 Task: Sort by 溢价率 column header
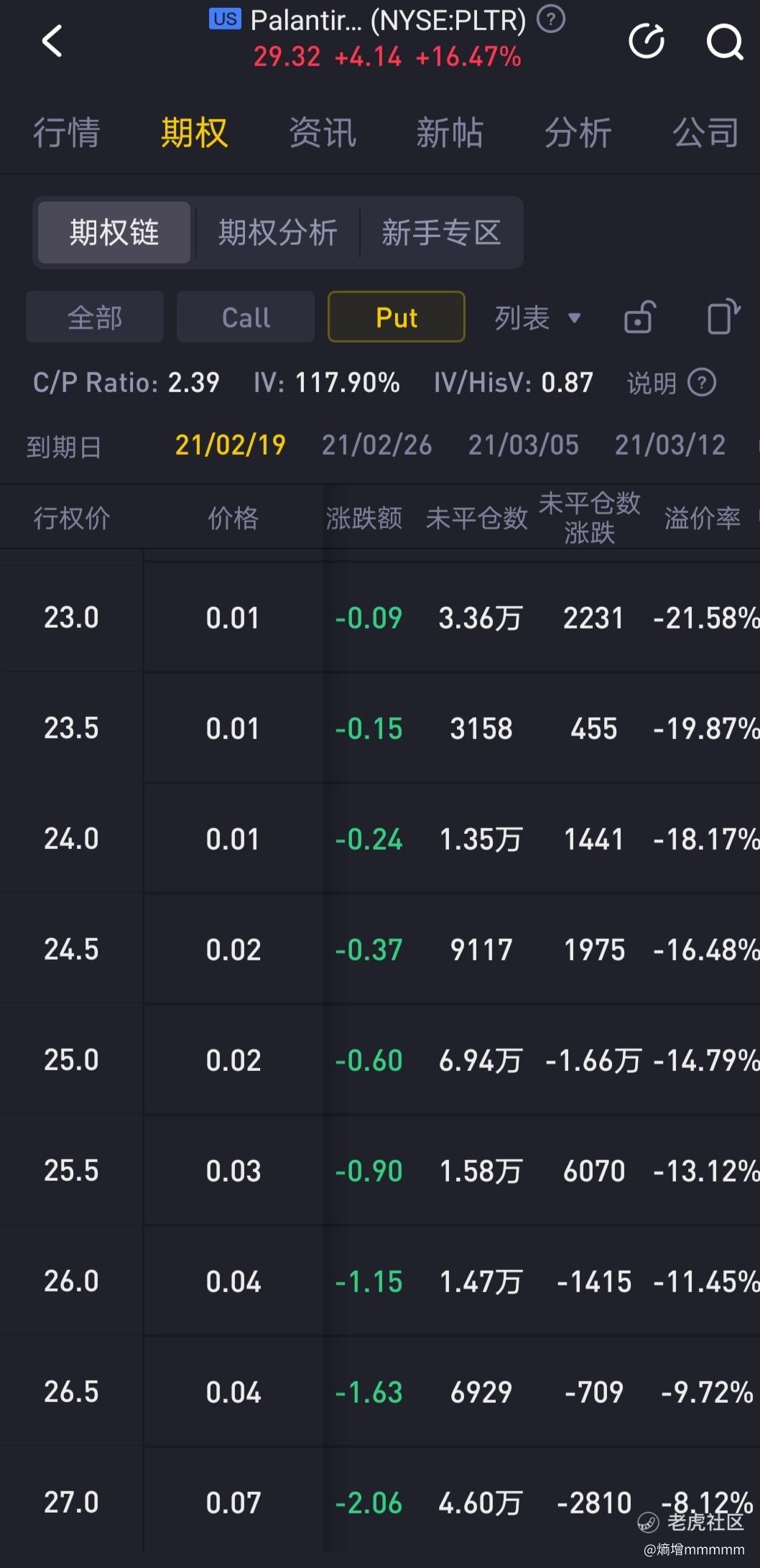pos(702,518)
